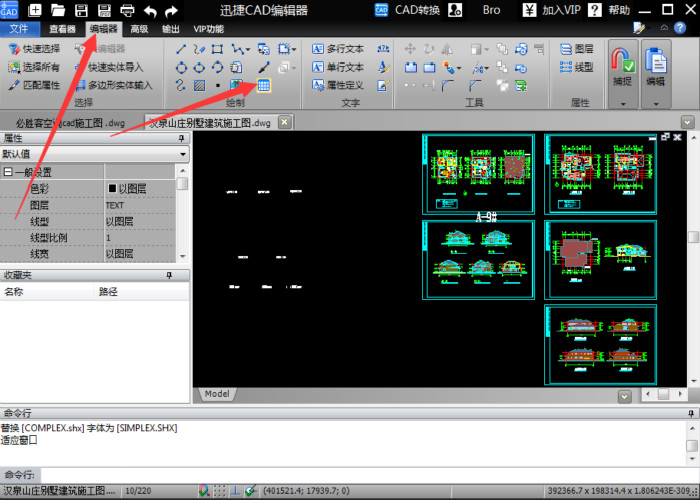
Task: Open the dropdown under the 捕捉 button
Action: 623,104
